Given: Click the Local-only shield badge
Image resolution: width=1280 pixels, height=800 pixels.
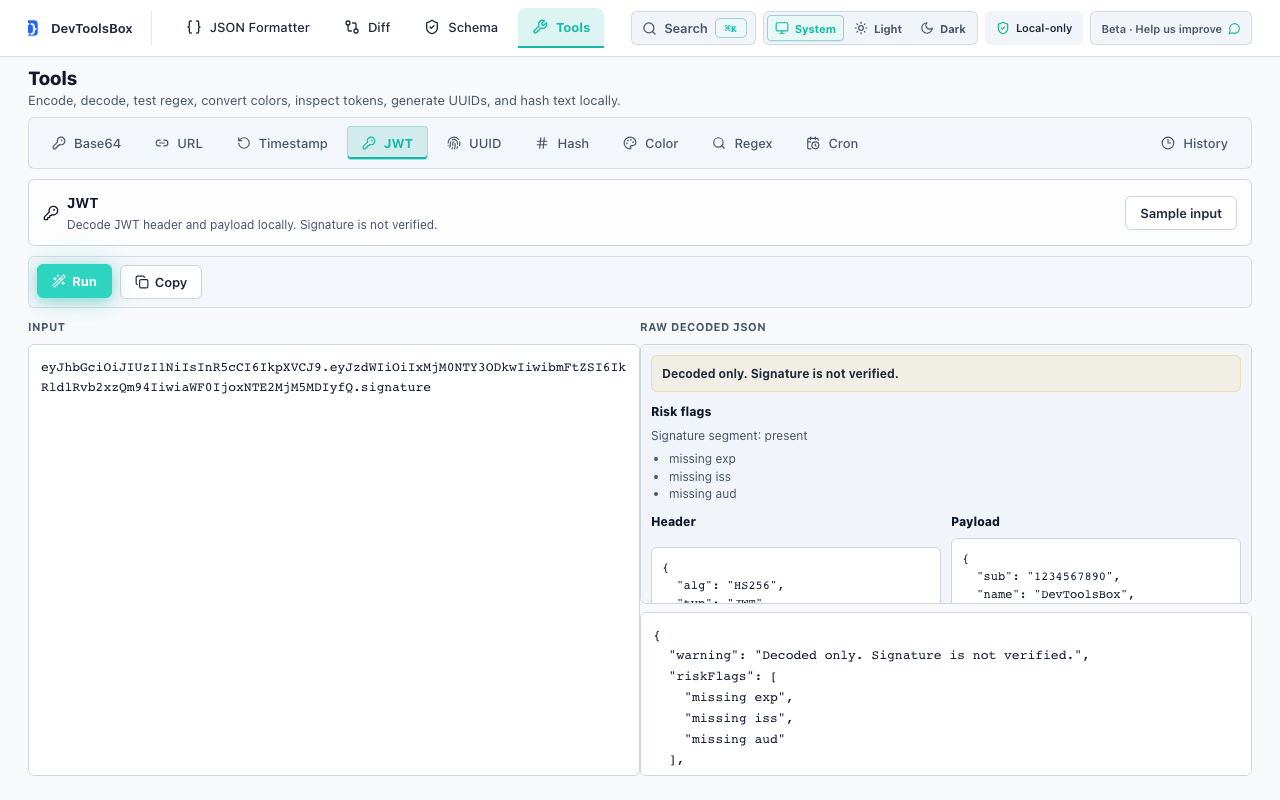Looking at the screenshot, I should pos(1034,28).
